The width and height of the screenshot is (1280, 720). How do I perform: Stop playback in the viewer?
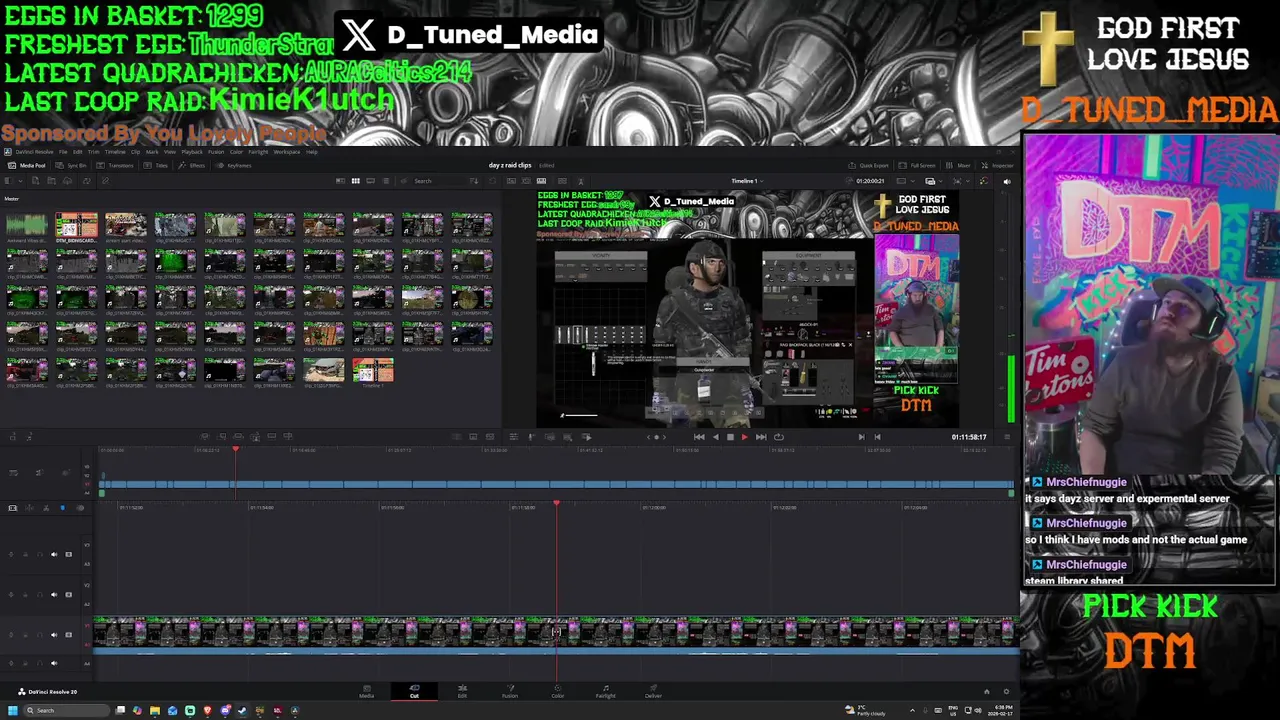730,437
